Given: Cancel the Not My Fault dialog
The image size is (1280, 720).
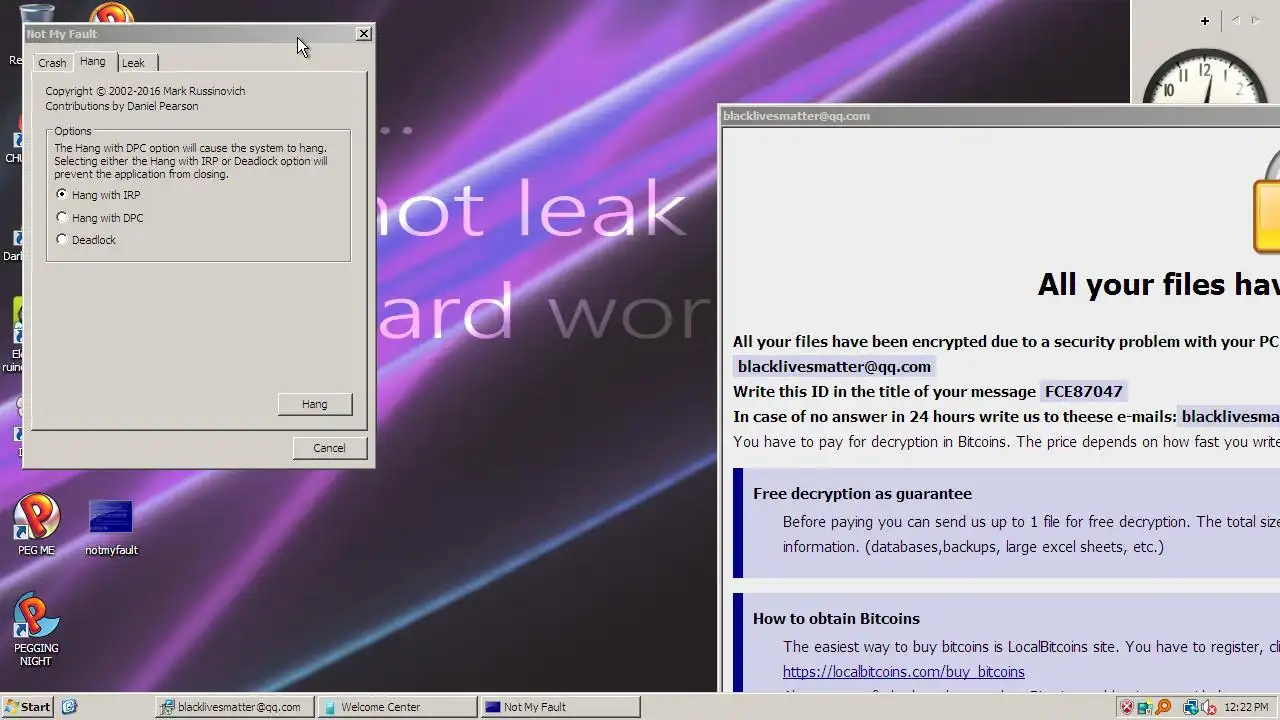Looking at the screenshot, I should coord(329,448).
